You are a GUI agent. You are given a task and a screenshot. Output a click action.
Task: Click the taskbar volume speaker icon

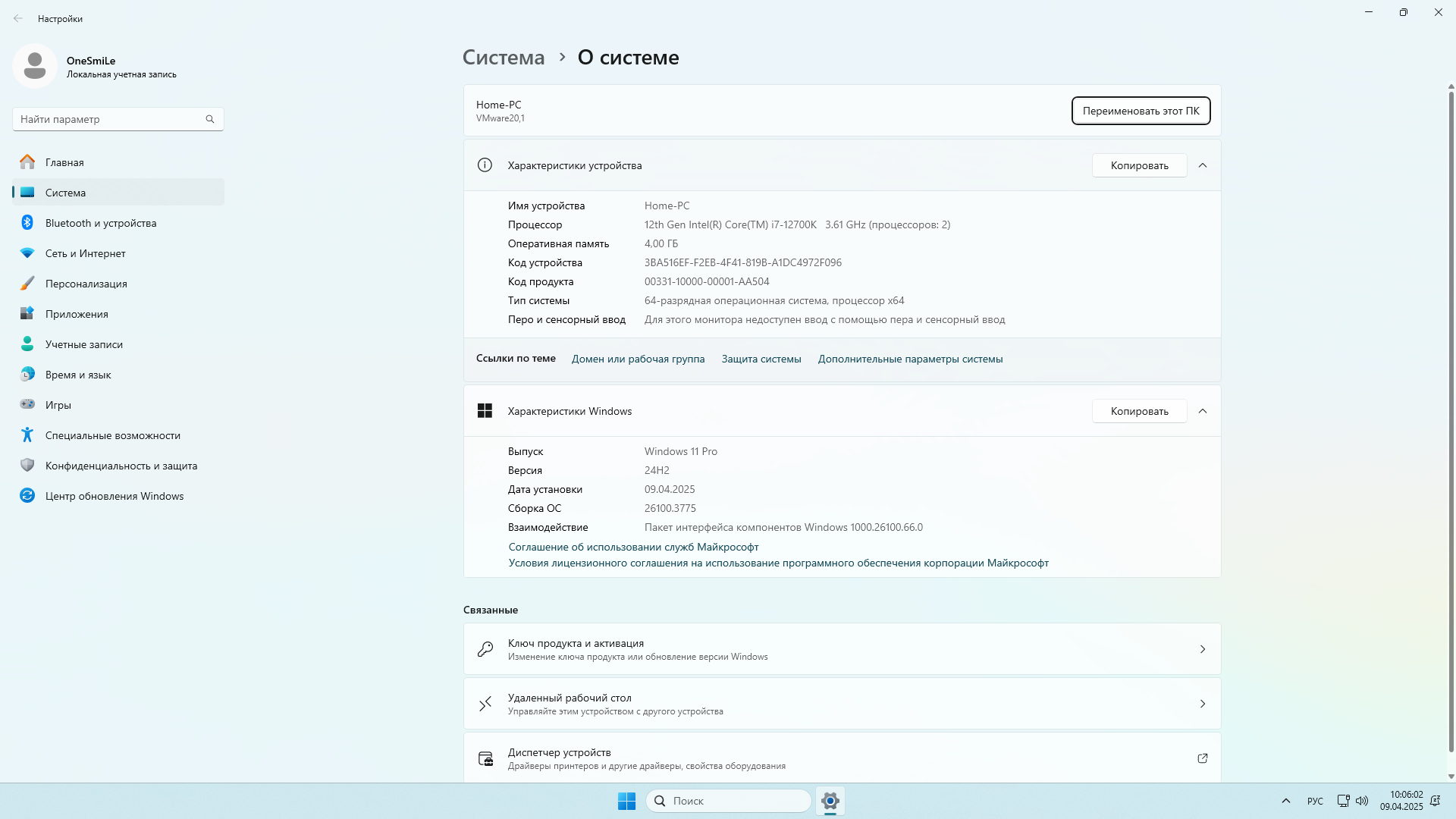pyautogui.click(x=1362, y=801)
